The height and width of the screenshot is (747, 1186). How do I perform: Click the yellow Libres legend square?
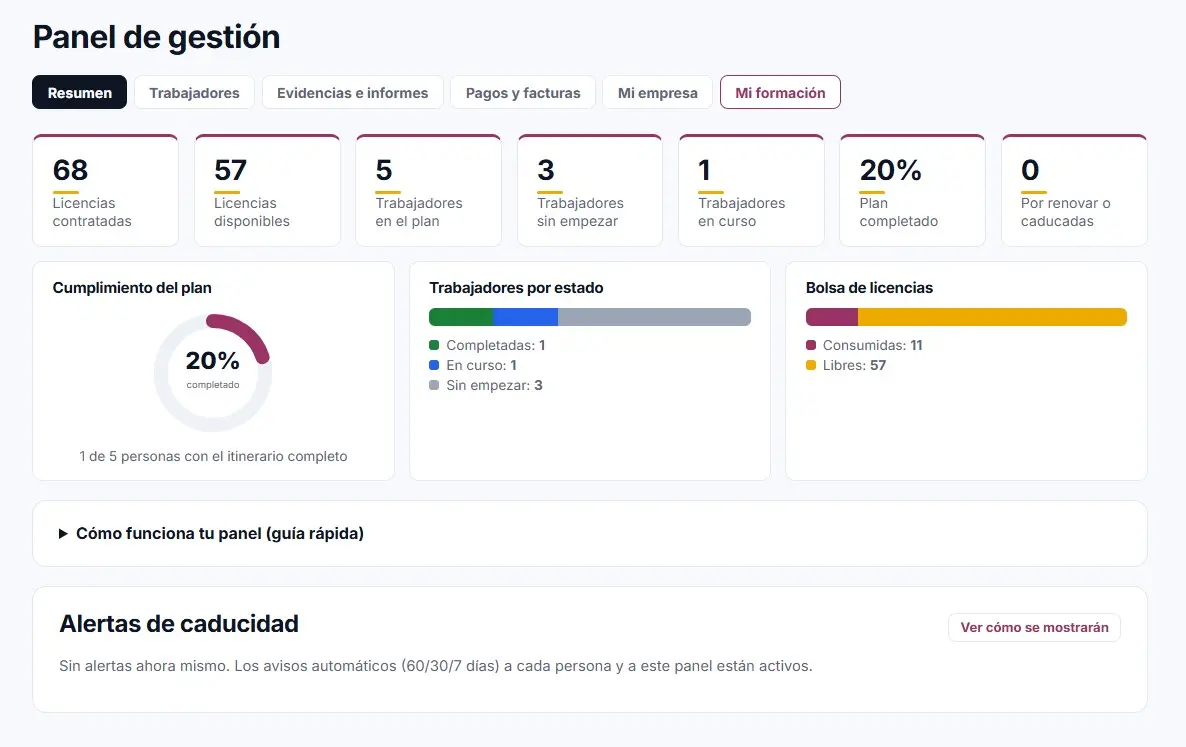[811, 365]
